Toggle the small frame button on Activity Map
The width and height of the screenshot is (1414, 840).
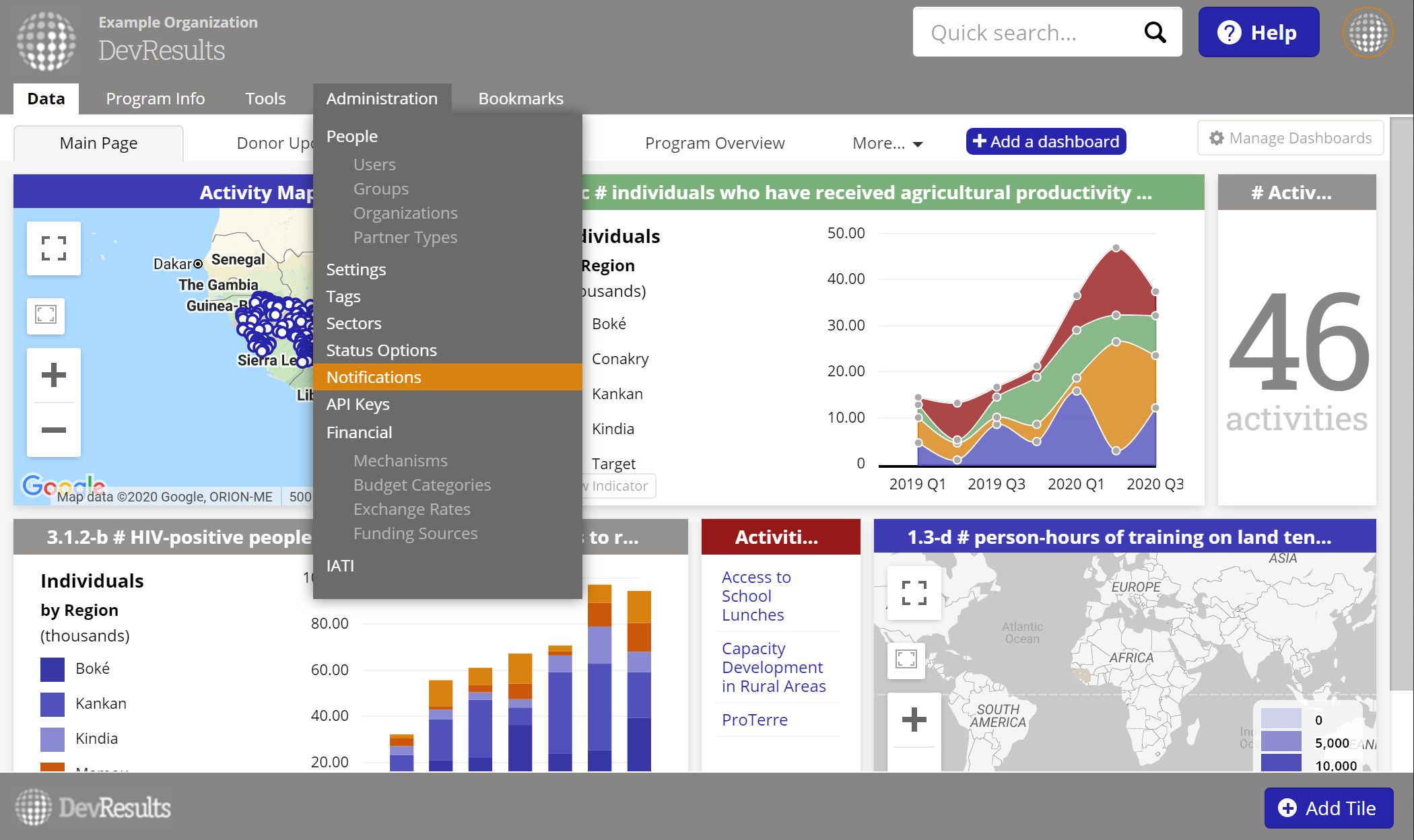coord(46,314)
